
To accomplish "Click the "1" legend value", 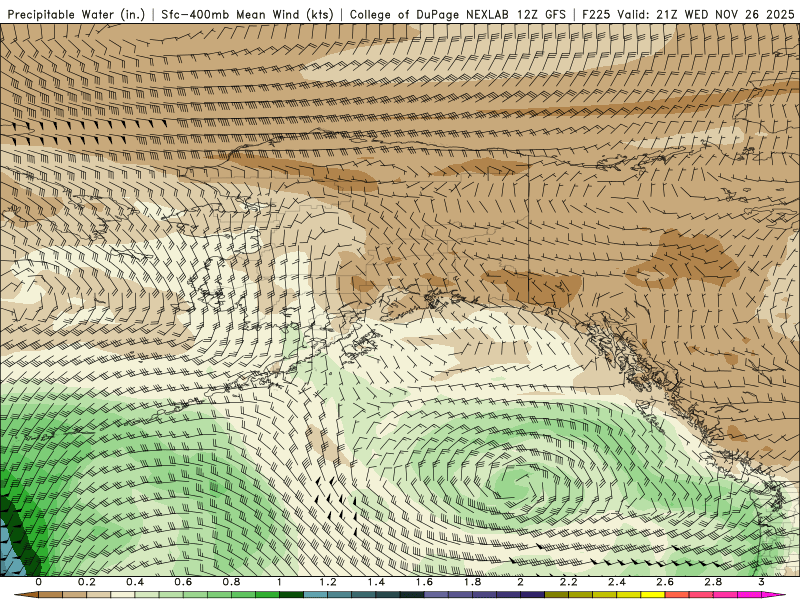I will tap(280, 582).
